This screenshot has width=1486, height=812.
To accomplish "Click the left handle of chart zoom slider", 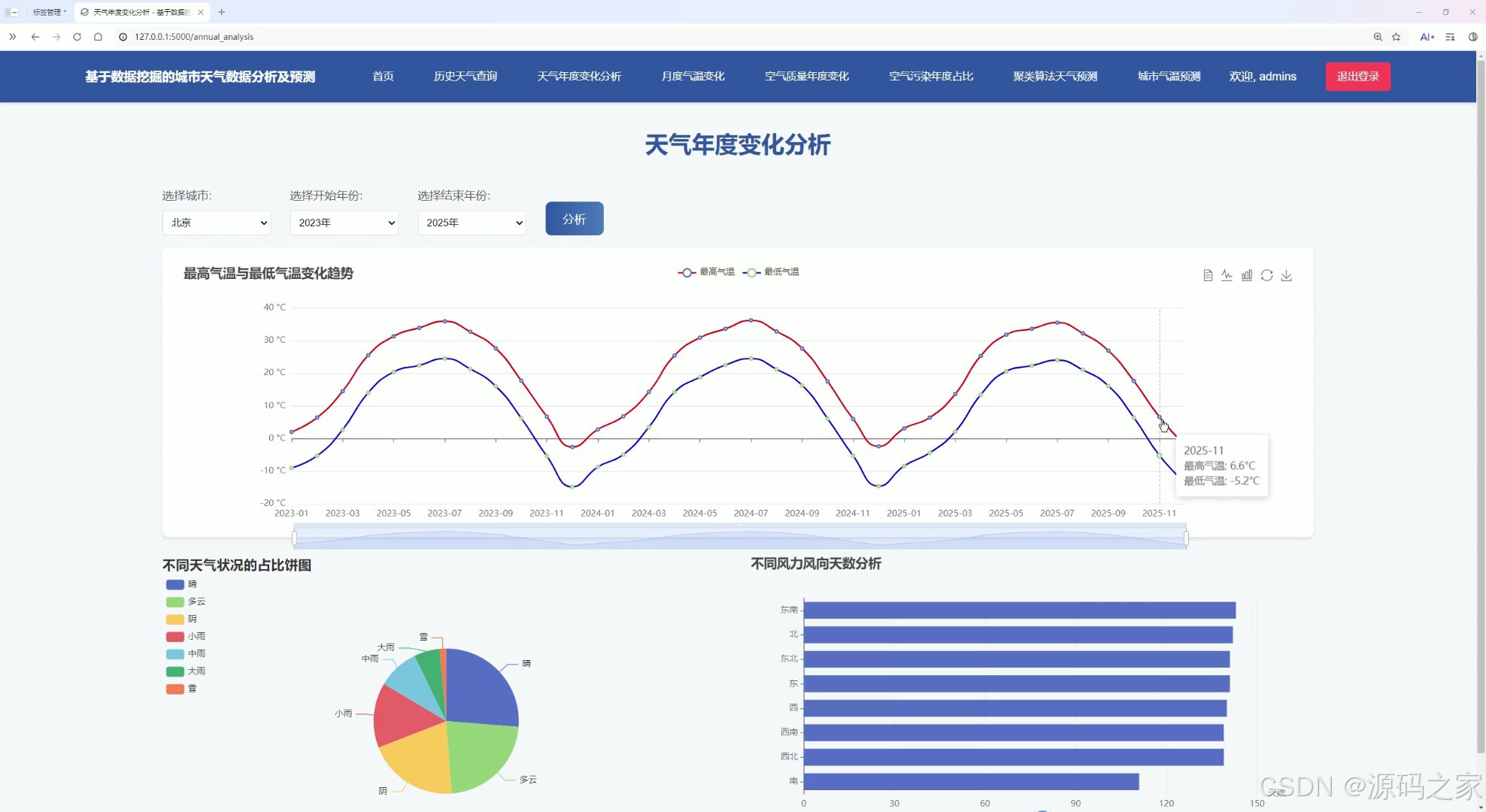I will (294, 538).
